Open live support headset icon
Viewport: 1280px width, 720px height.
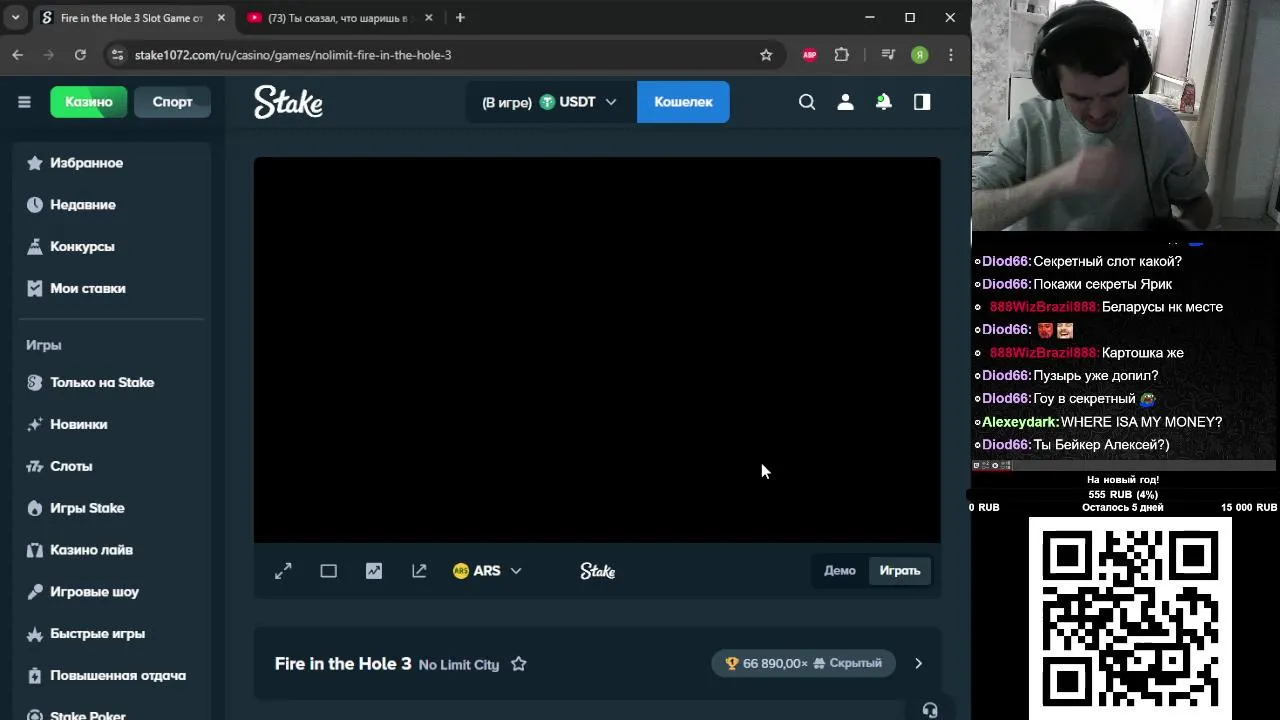coord(930,710)
